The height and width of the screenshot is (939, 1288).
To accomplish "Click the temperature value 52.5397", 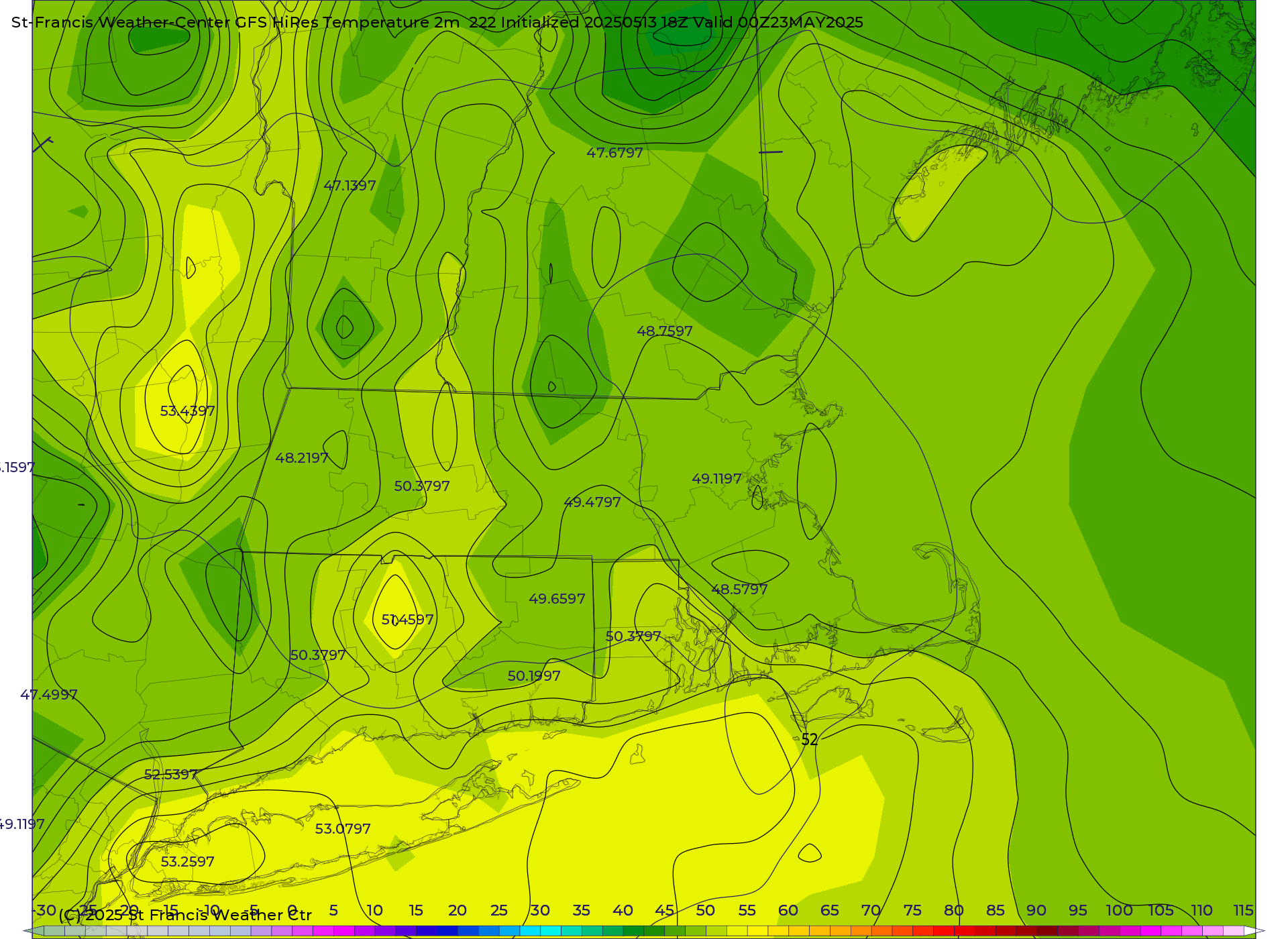I will (x=171, y=775).
